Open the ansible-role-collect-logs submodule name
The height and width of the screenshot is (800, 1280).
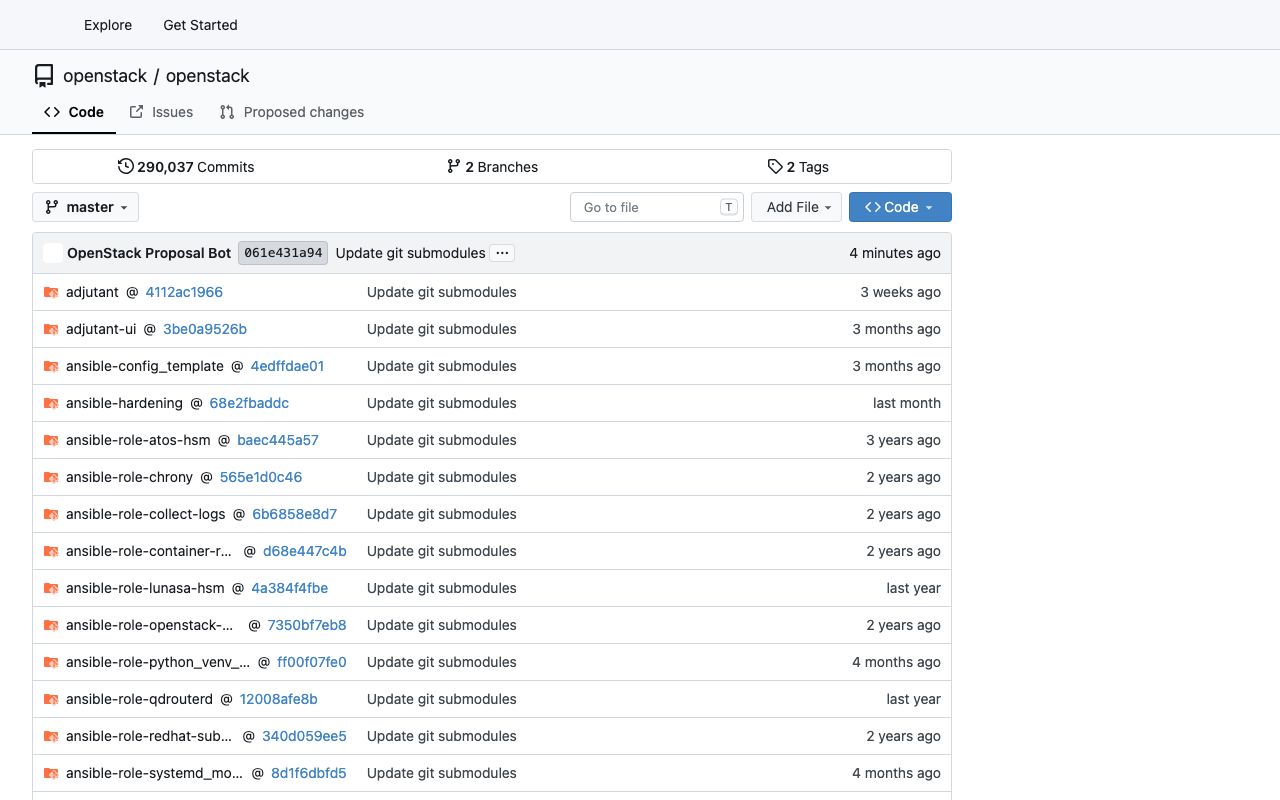146,514
